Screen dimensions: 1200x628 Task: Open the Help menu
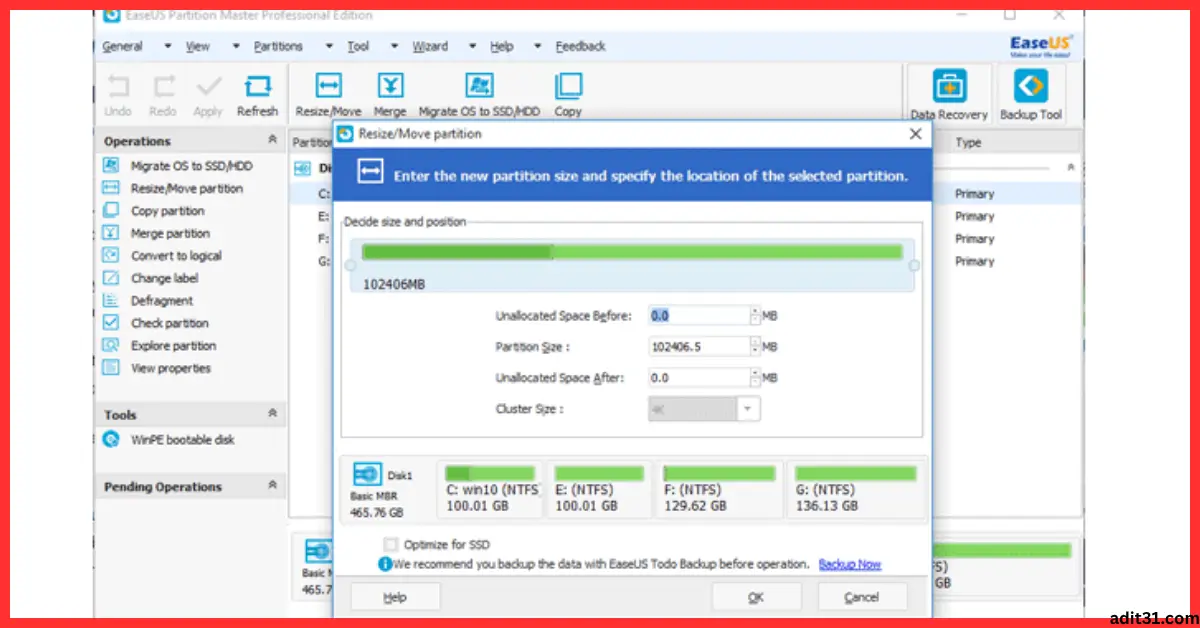tap(501, 46)
